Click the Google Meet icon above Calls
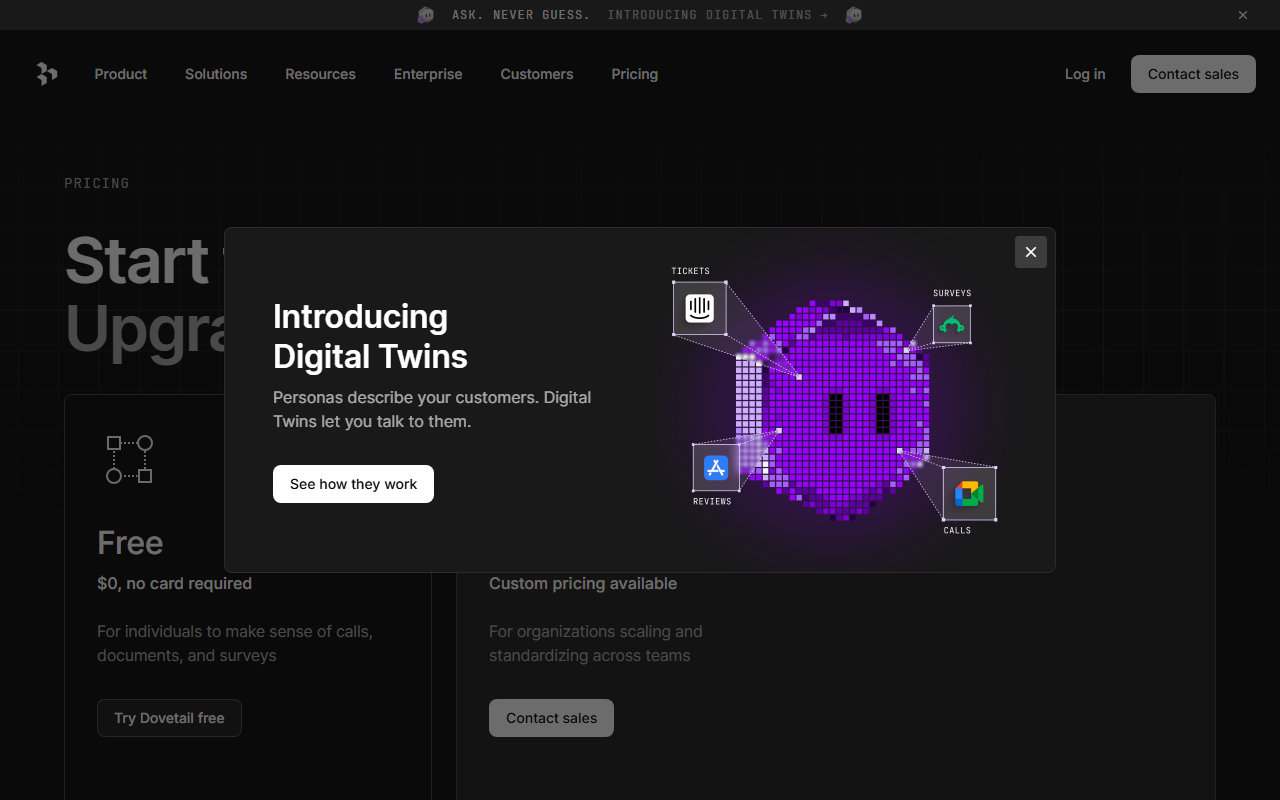This screenshot has height=800, width=1280. click(x=969, y=493)
